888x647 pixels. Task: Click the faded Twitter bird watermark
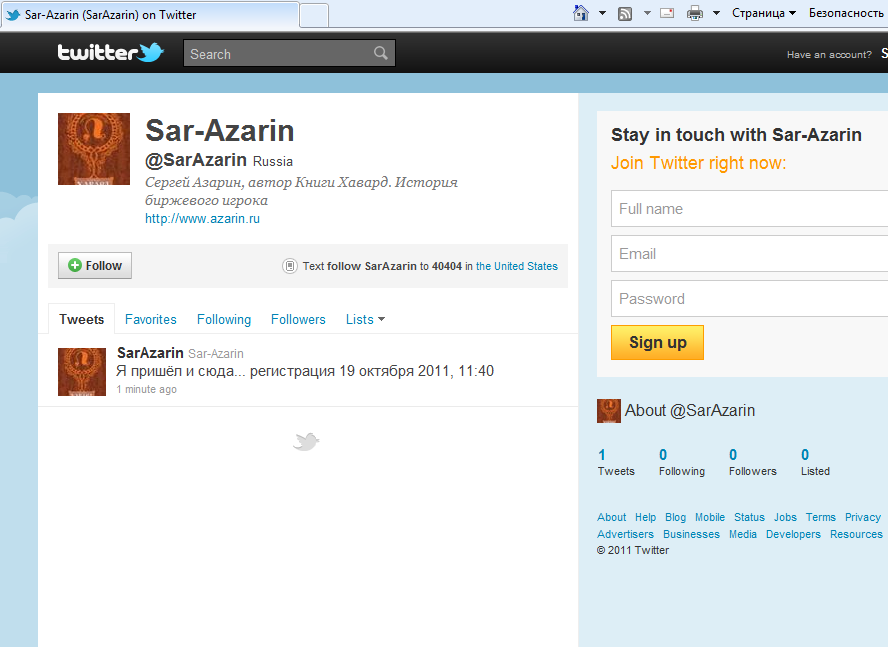(306, 440)
